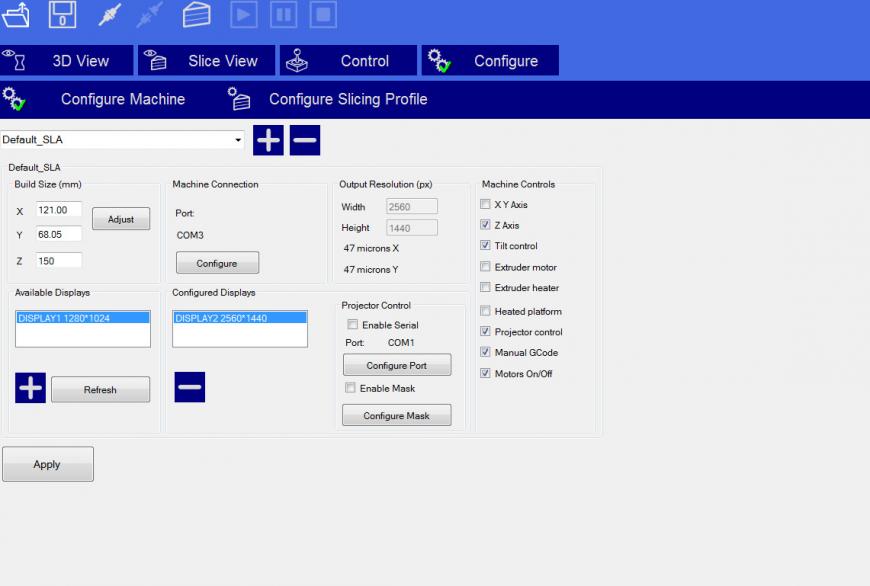Click the Z build size input field
Image resolution: width=870 pixels, height=586 pixels.
click(x=59, y=260)
